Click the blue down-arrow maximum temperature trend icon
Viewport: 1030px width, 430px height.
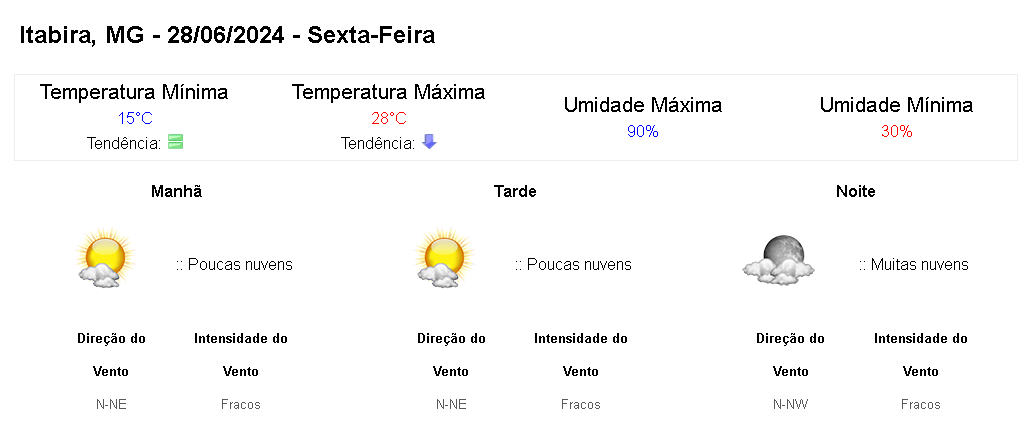pyautogui.click(x=429, y=142)
